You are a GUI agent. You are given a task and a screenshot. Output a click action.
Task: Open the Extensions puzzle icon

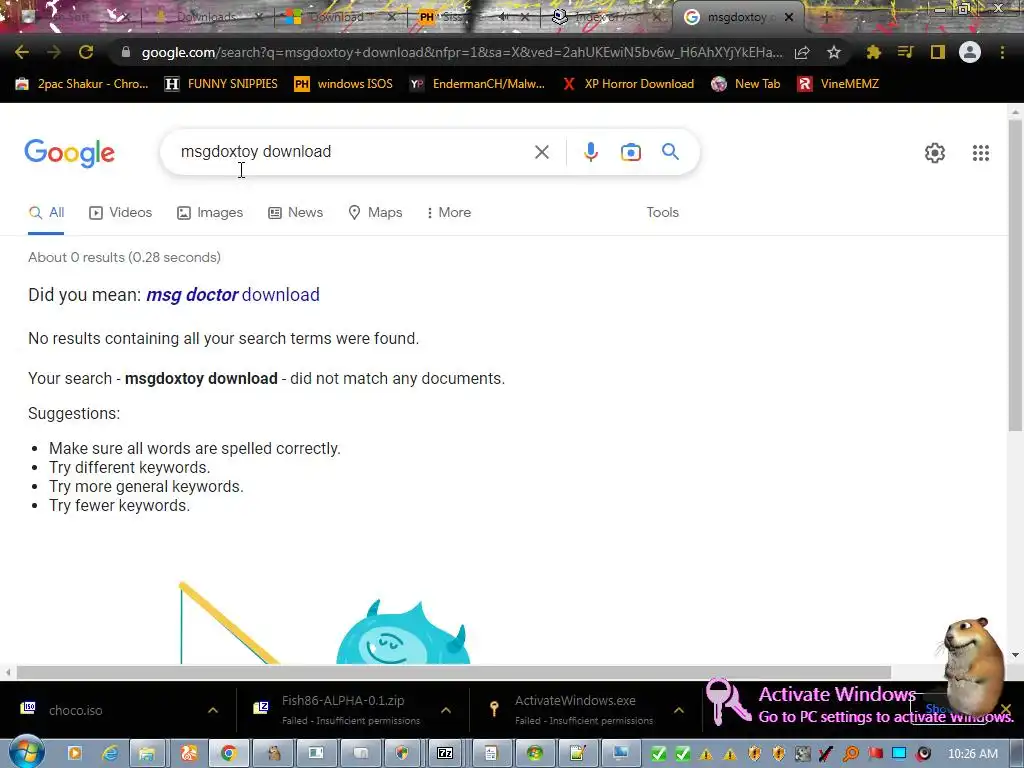[873, 52]
